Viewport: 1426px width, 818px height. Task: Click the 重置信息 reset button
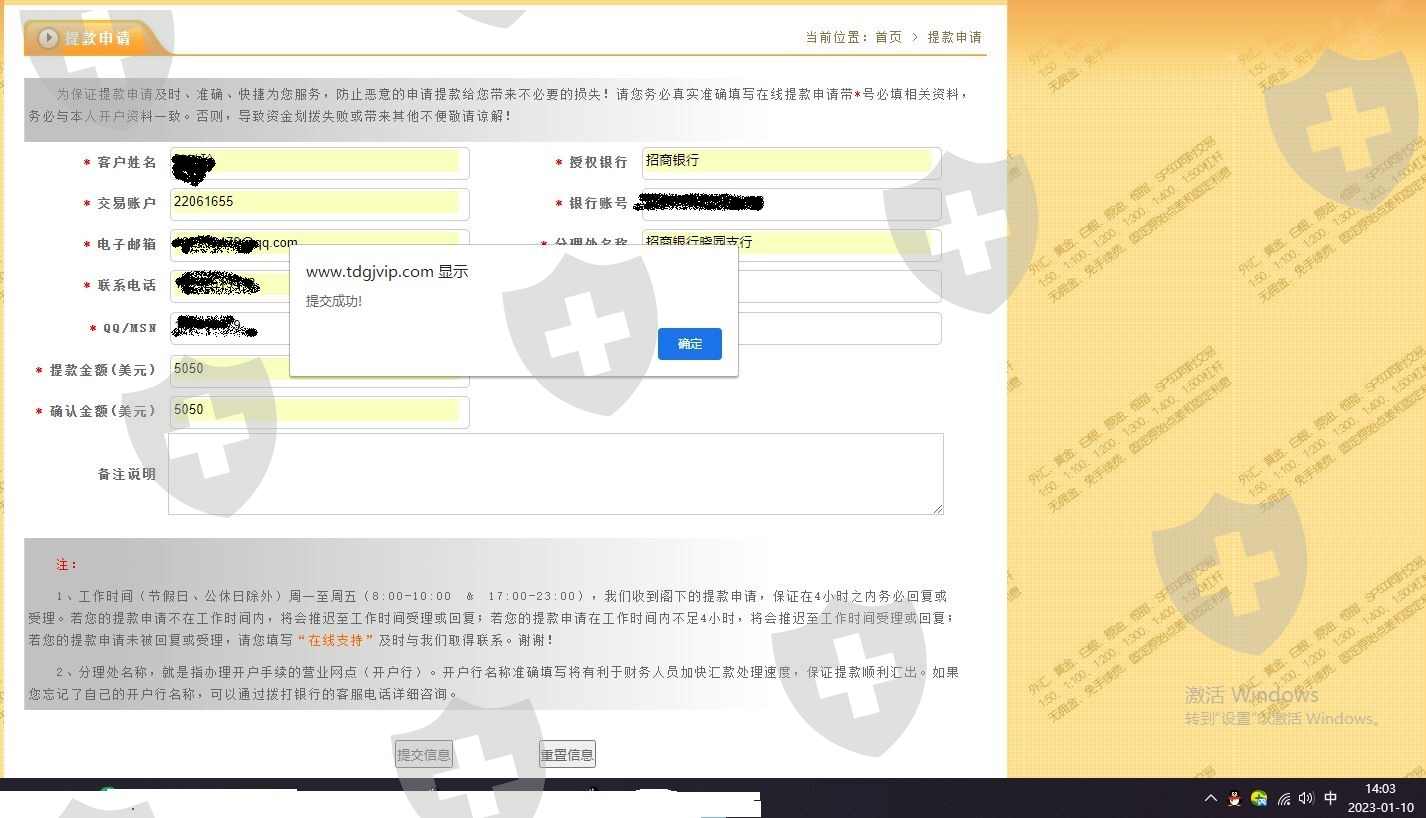(x=567, y=755)
